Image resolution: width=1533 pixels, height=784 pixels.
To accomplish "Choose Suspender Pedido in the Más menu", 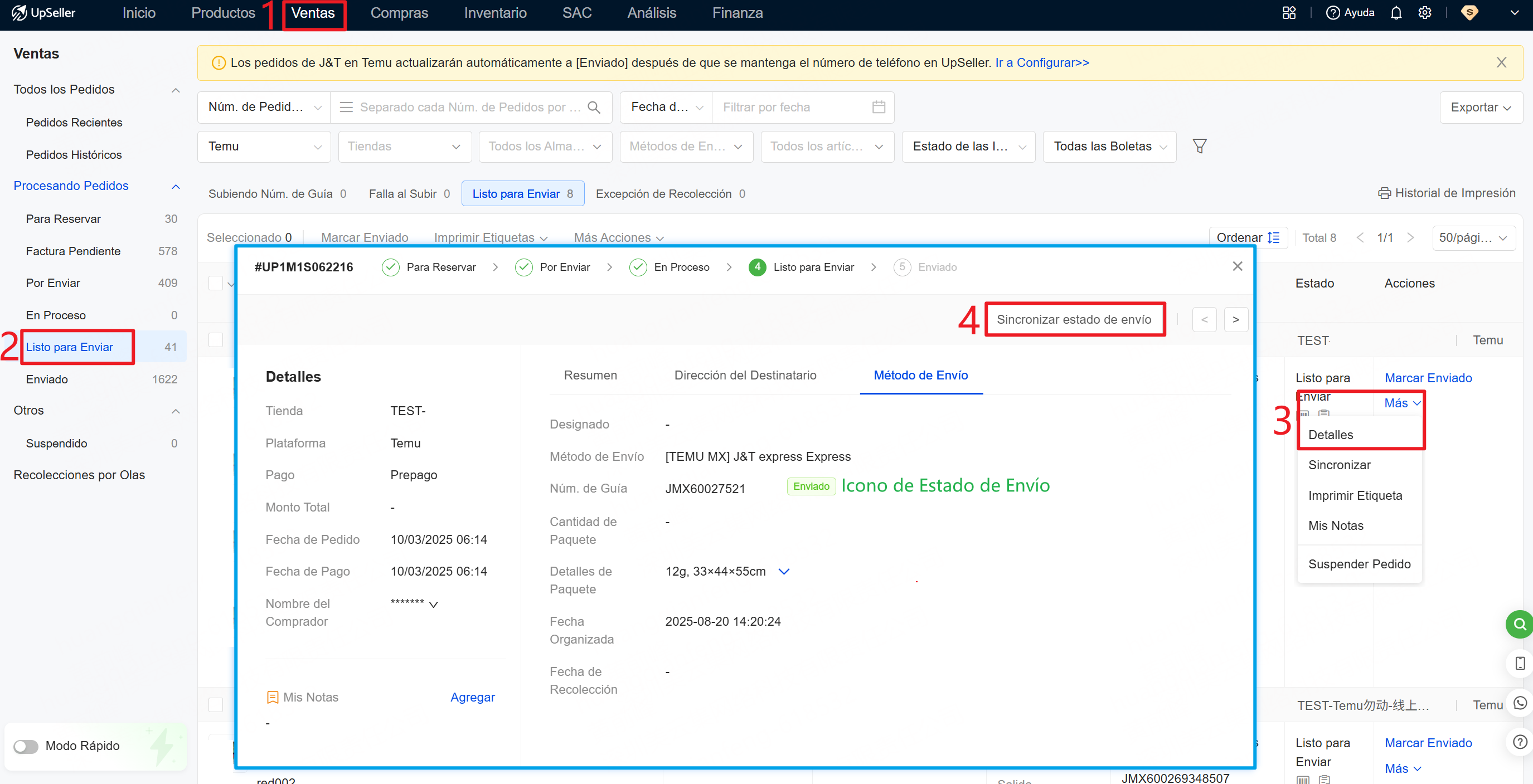I will click(1359, 564).
